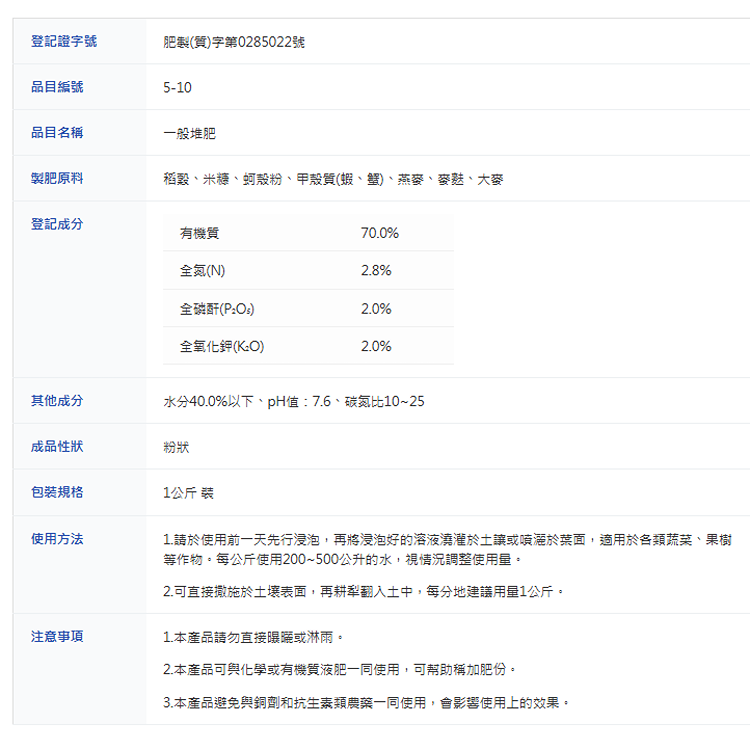Click note 2 about 有機質液肥一同使用
Viewport: 750px width, 750px height.
pyautogui.click(x=340, y=669)
